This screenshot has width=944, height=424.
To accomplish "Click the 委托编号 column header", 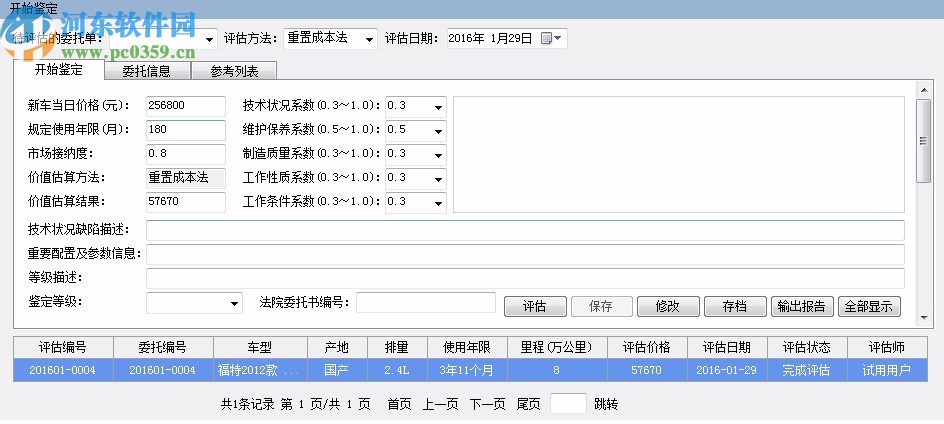I will [163, 348].
